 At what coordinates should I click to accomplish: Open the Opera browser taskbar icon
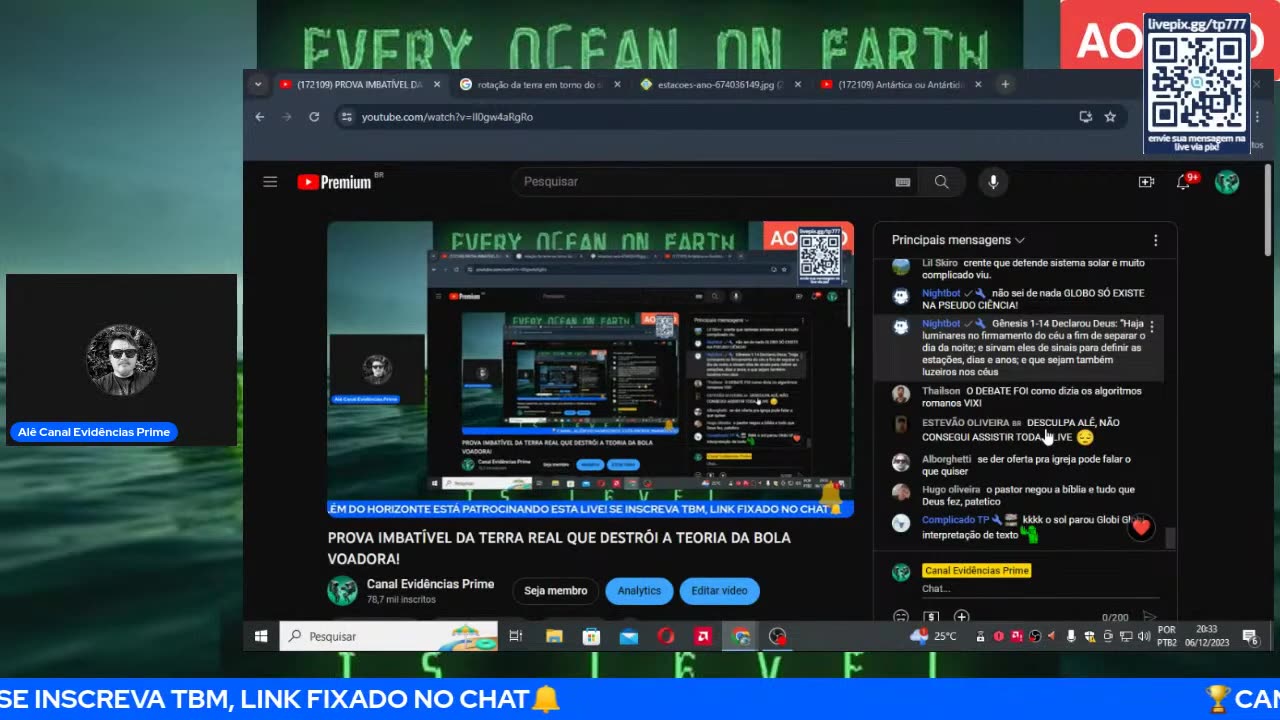pyautogui.click(x=666, y=636)
